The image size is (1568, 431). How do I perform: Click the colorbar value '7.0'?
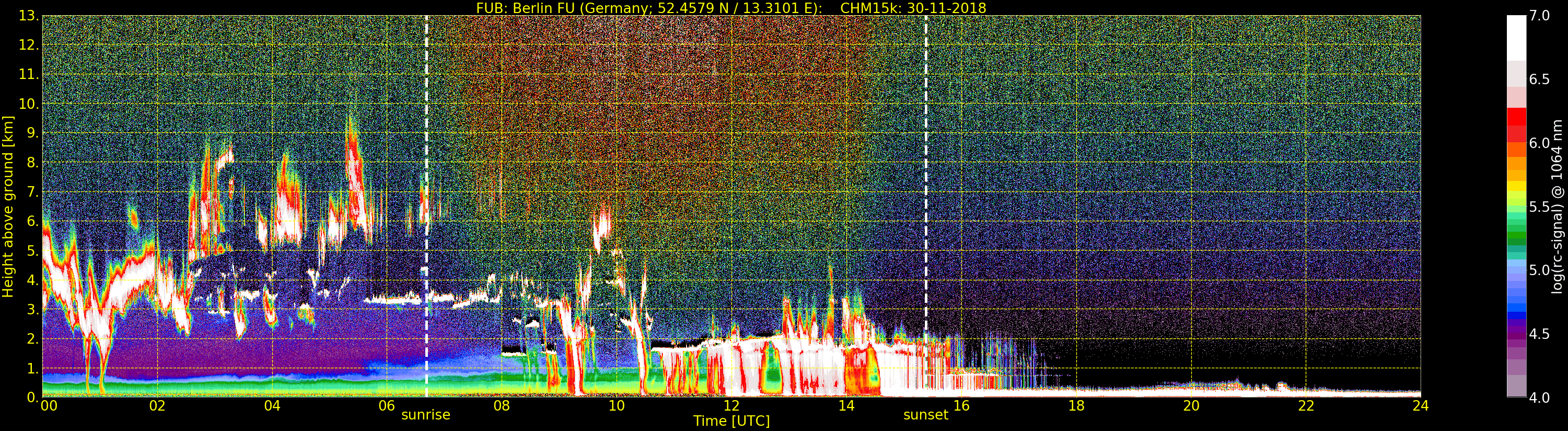(x=1539, y=16)
